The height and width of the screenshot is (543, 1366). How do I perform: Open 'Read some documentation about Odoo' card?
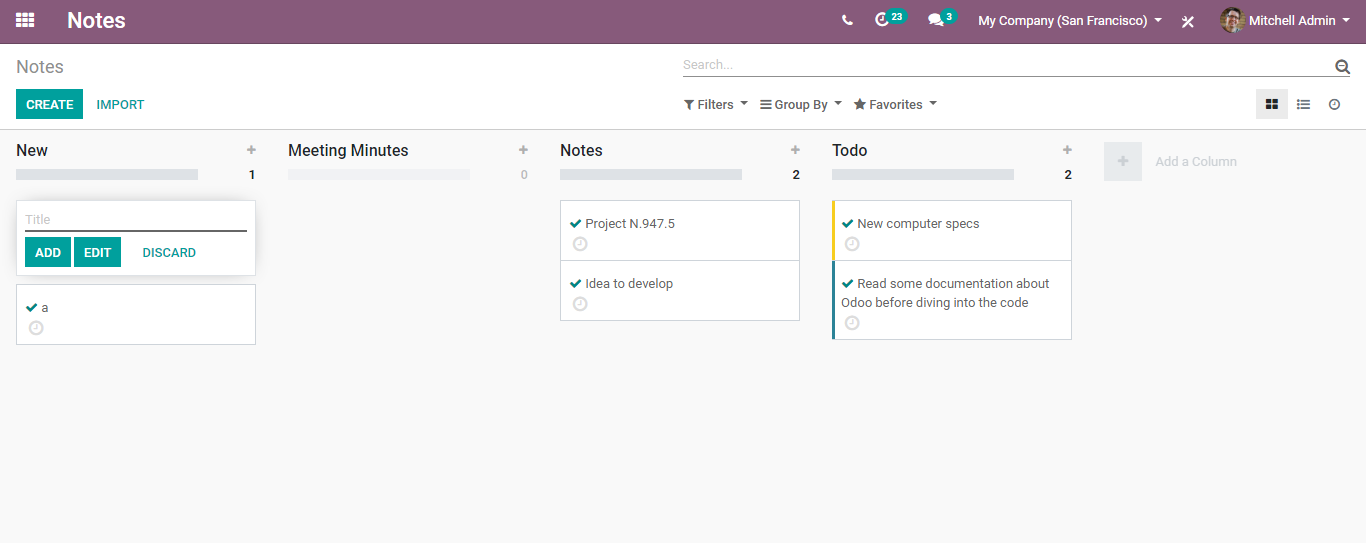952,300
